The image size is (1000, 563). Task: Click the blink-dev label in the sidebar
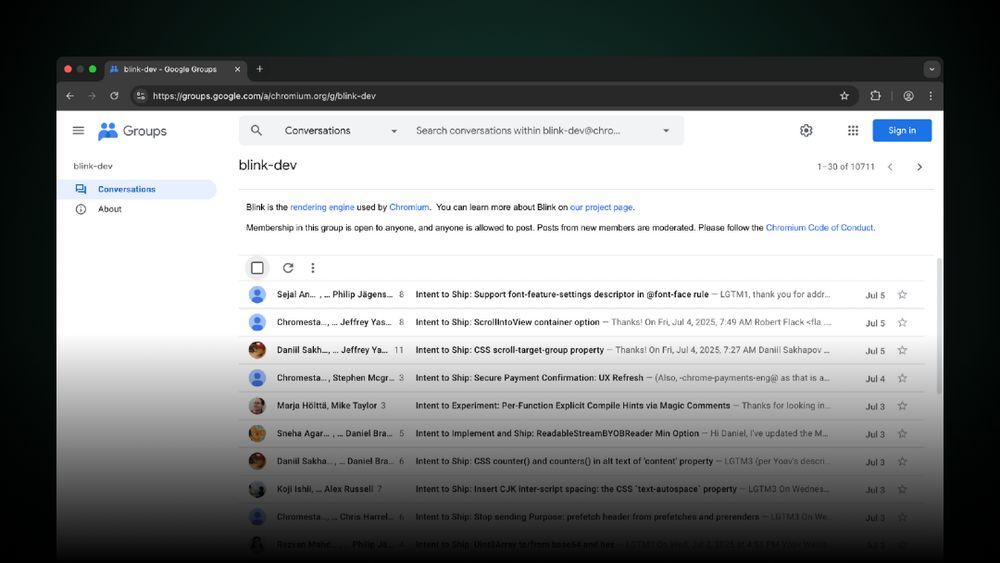click(x=93, y=166)
